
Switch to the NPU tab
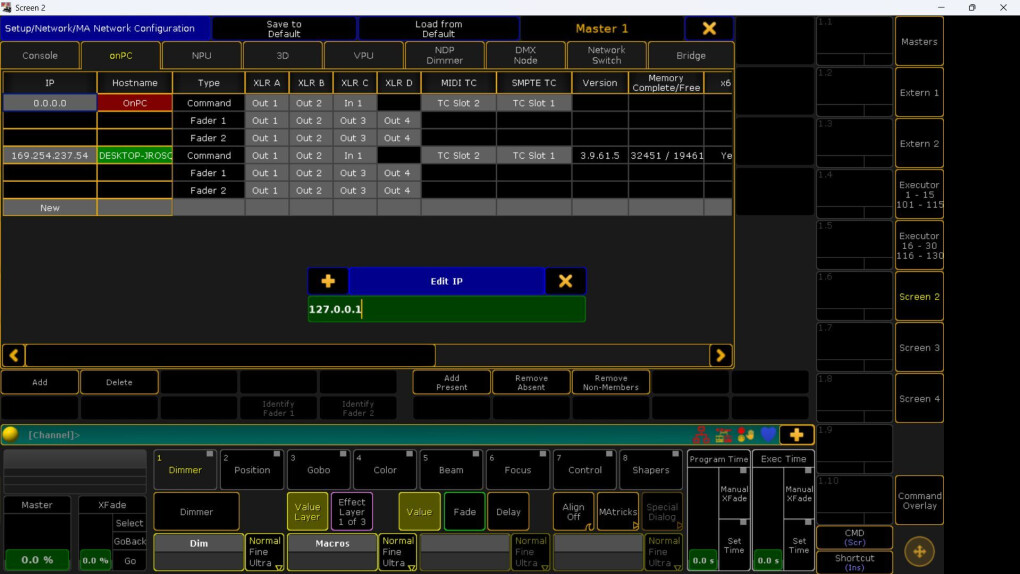click(202, 55)
